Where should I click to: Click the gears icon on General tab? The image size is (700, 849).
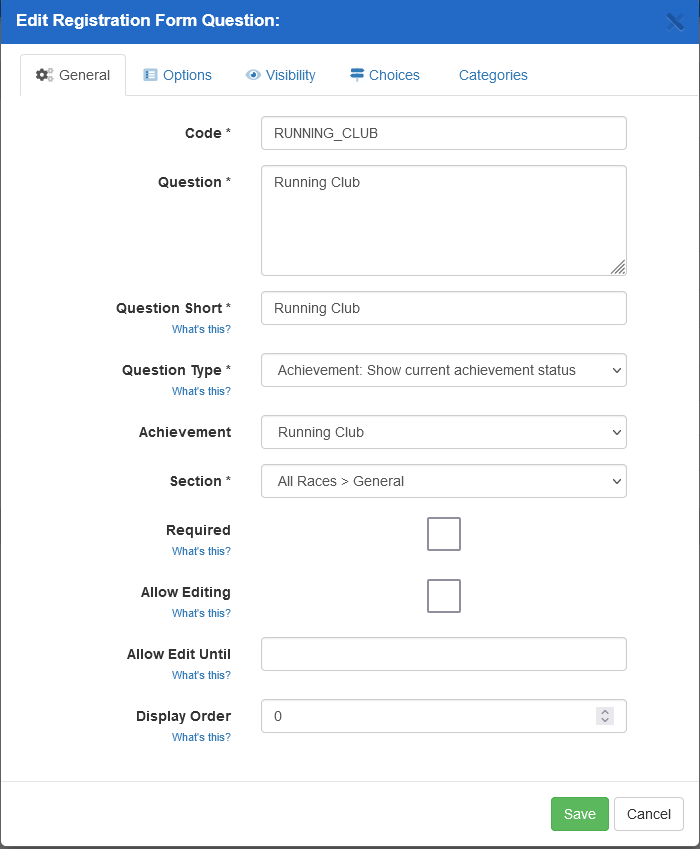tap(44, 75)
